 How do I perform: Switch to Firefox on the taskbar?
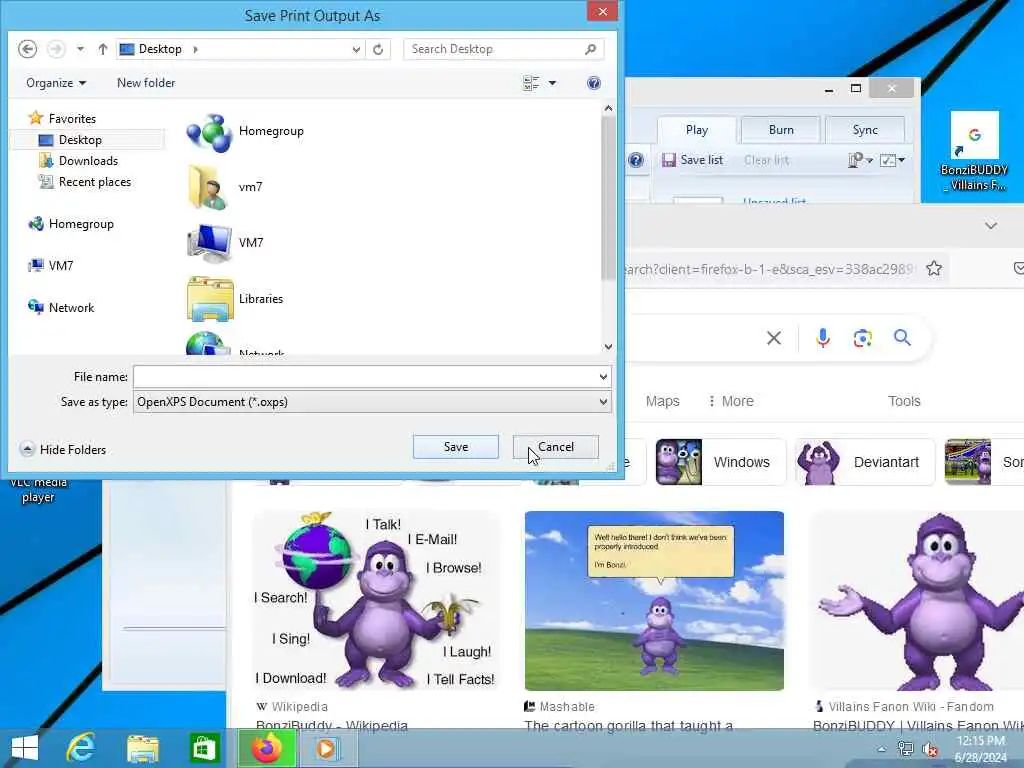266,748
